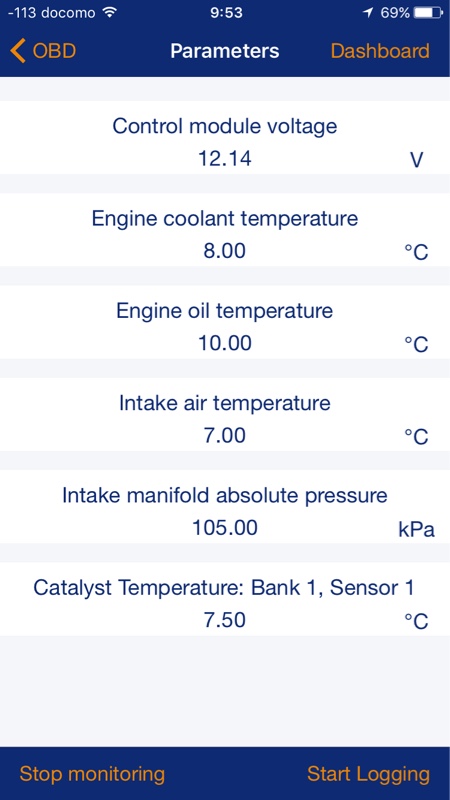The width and height of the screenshot is (450, 800).
Task: Go back to OBD screen
Action: click(x=43, y=52)
